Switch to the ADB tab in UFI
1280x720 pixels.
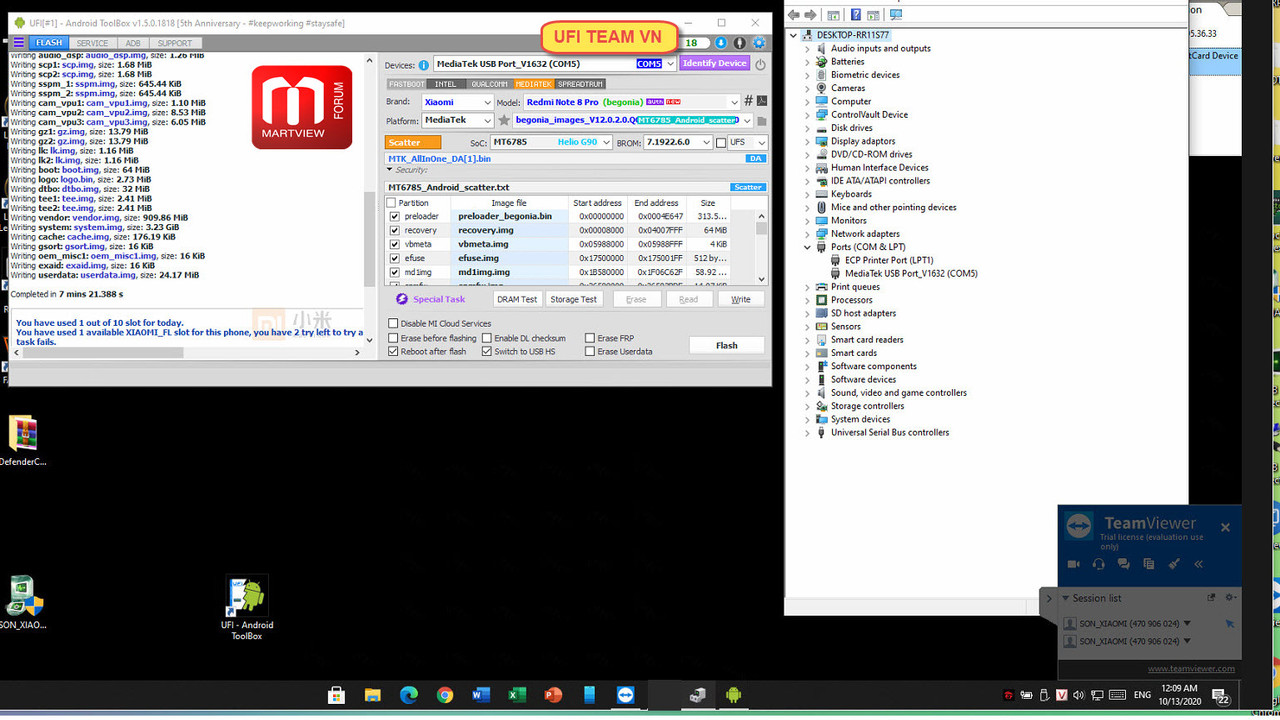133,43
